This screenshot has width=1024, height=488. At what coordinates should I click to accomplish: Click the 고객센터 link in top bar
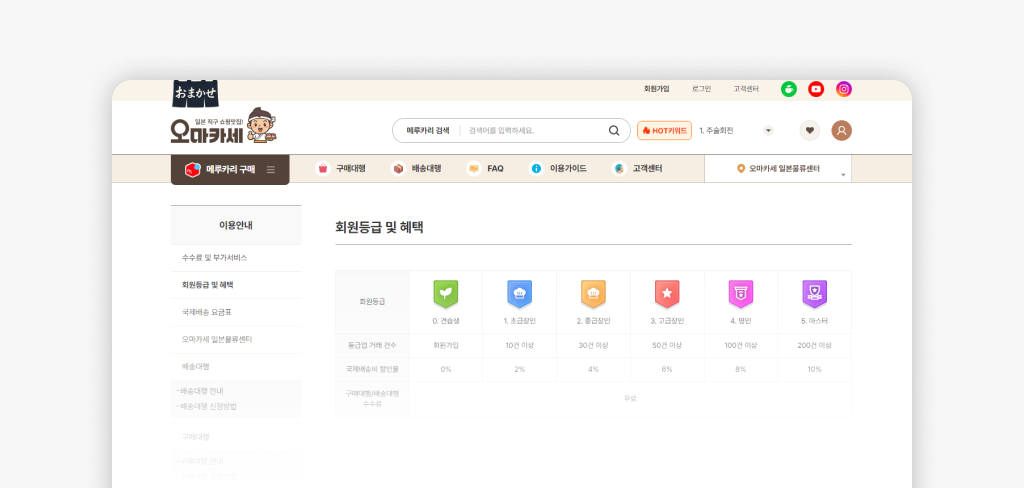[746, 89]
